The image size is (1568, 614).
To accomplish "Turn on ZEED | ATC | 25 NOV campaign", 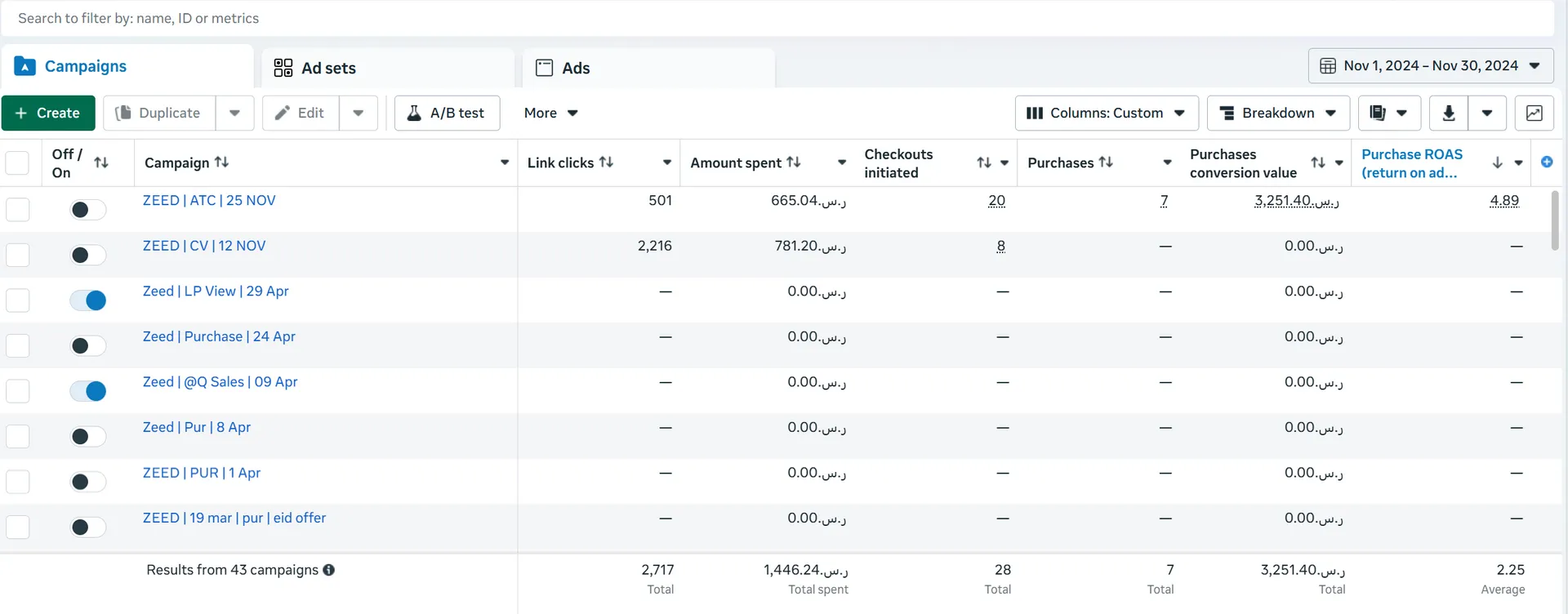I will click(x=88, y=210).
